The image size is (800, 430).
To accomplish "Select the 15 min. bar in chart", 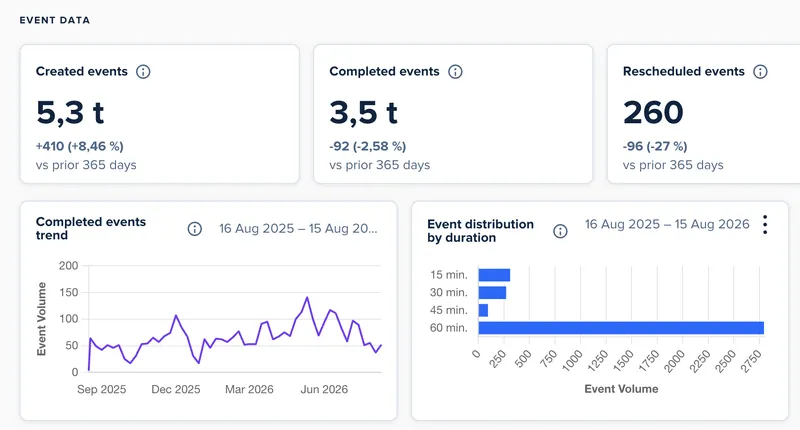I will pos(494,275).
